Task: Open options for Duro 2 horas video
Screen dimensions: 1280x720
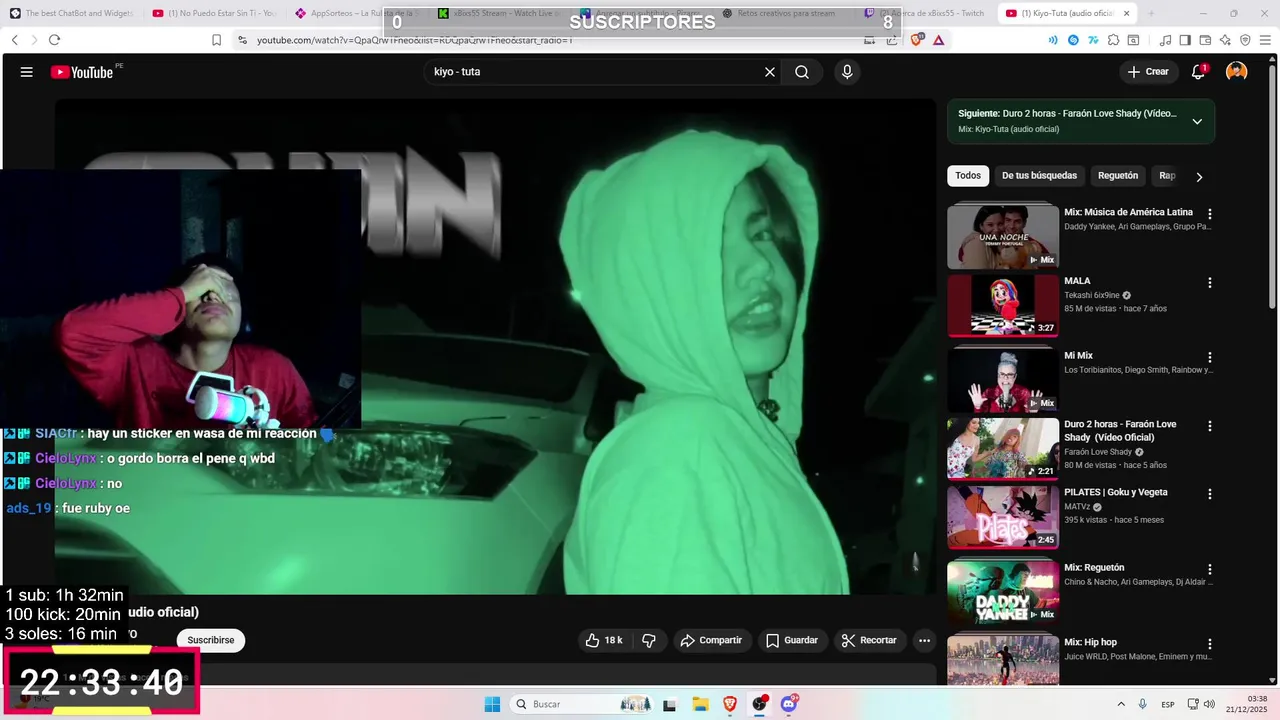Action: (1209, 426)
